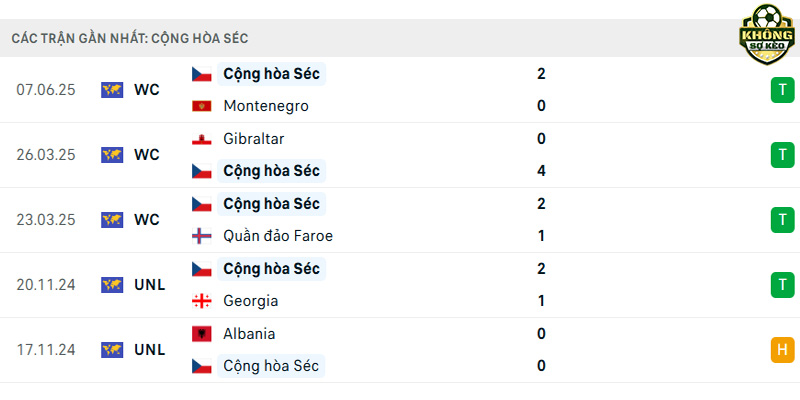Click the green T badge for 07.06.25
This screenshot has width=800, height=400.
[783, 90]
